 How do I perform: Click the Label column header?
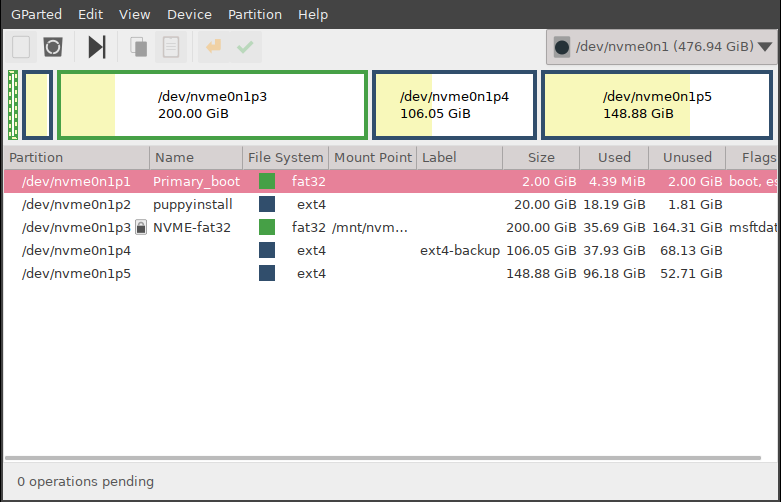459,158
